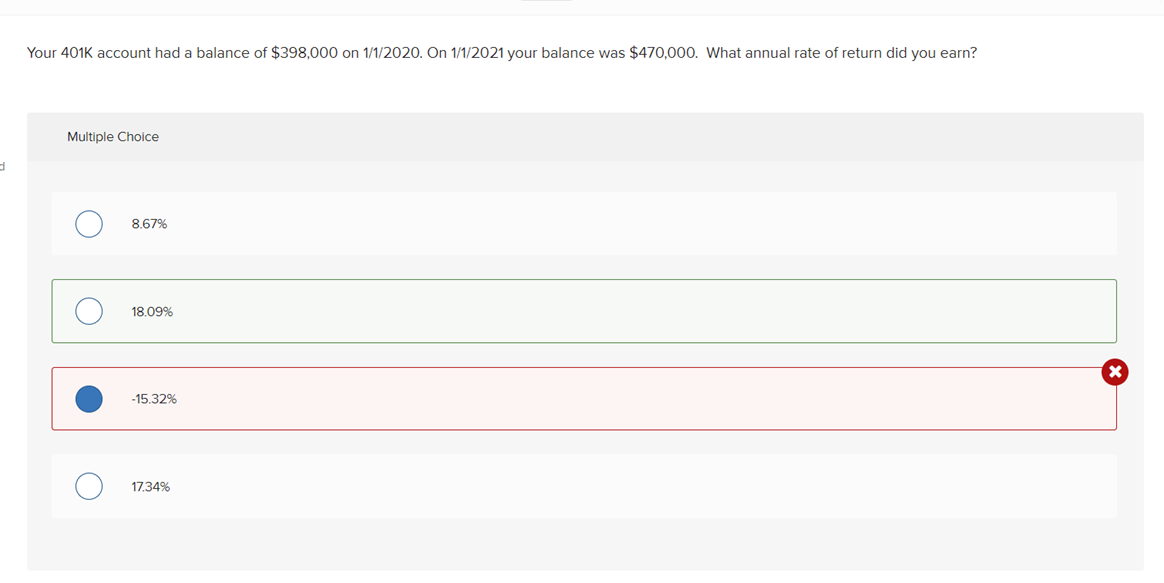Select the radio button beside 8.67%
This screenshot has height=583, width=1164.
coord(88,224)
